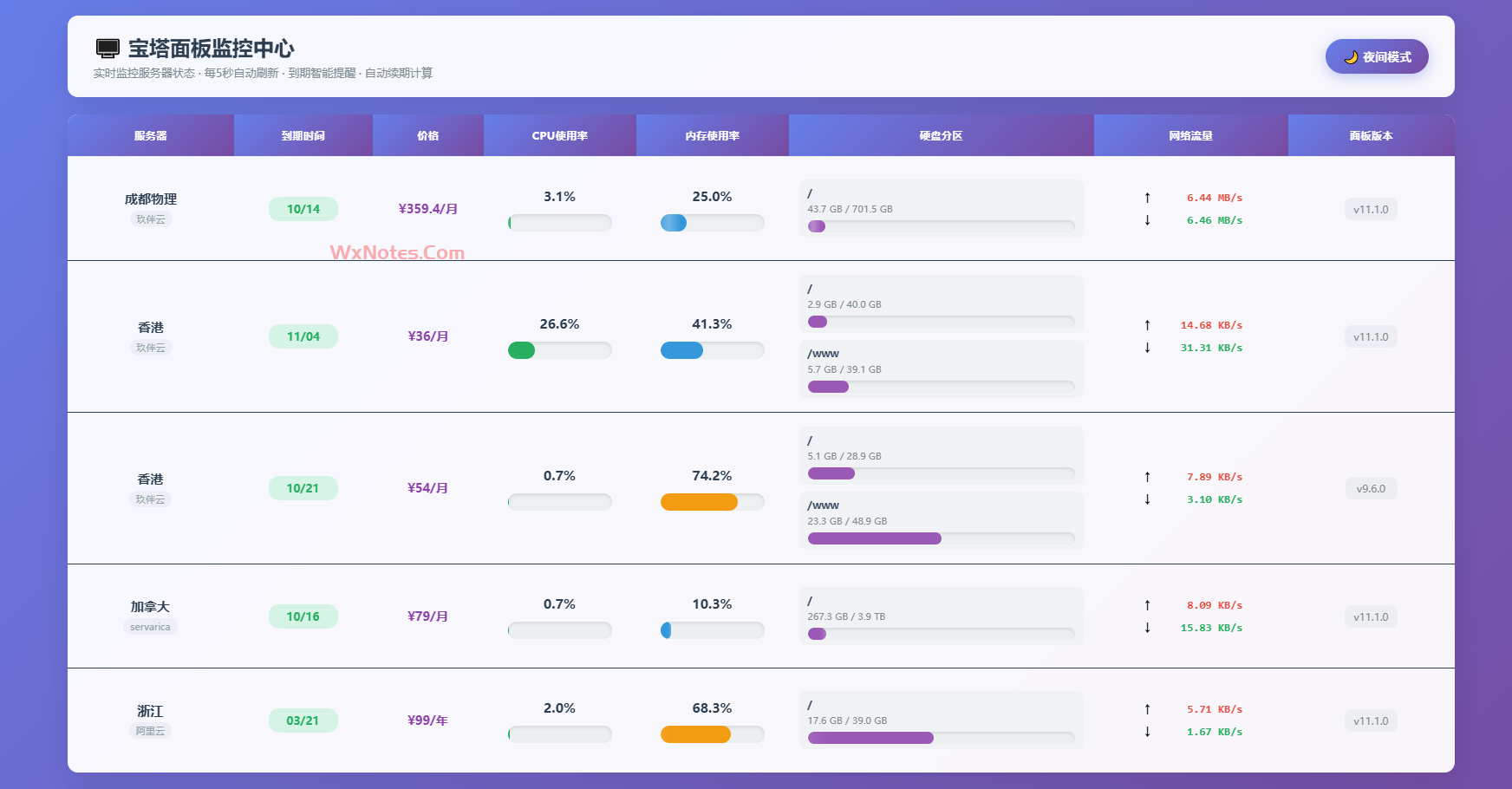Image resolution: width=1512 pixels, height=789 pixels.
Task: Select the 硬盘分区 column header
Action: pyautogui.click(x=941, y=136)
